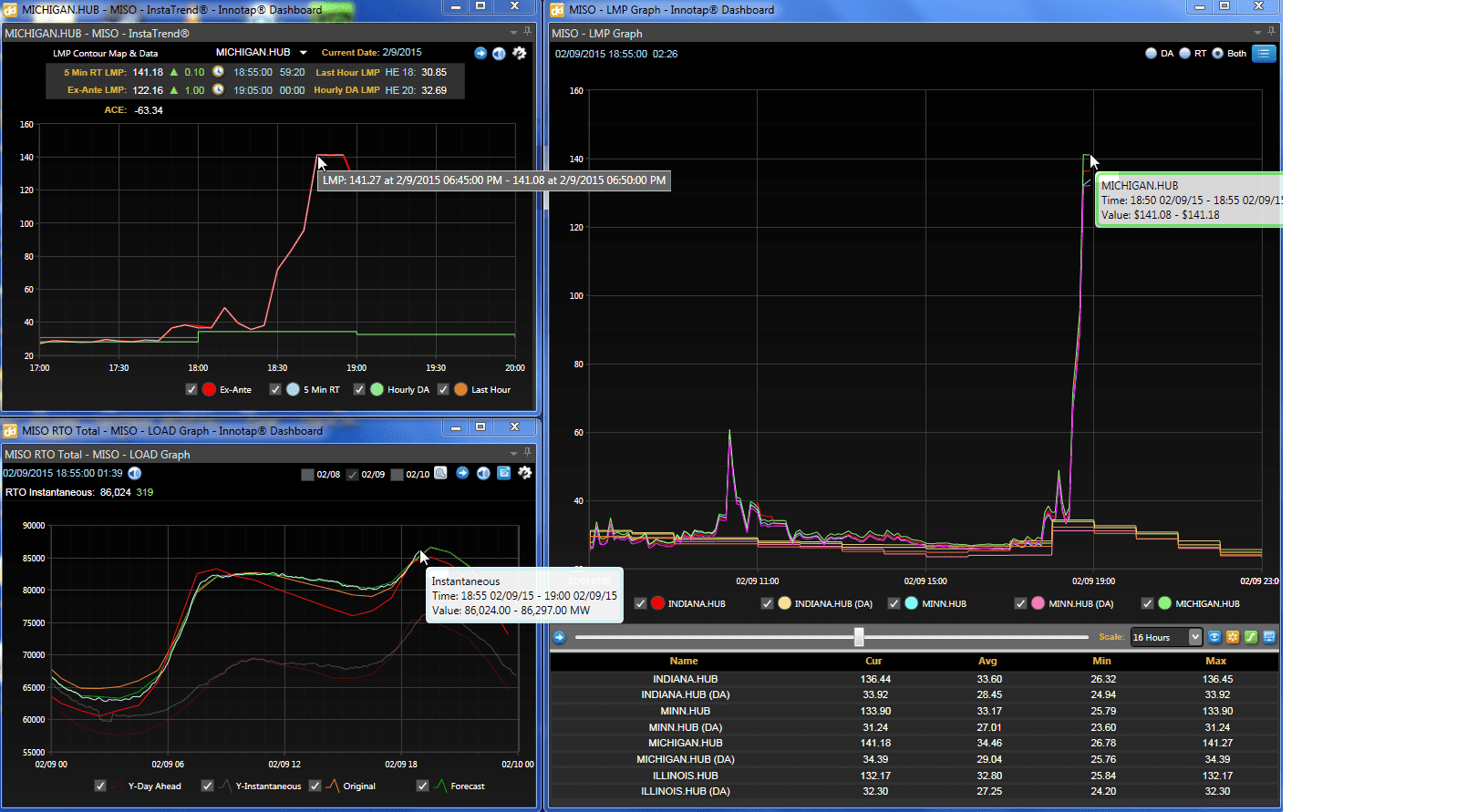
Task: Pin the MISO RTO Total LOAD Graph panel
Action: pos(527,452)
